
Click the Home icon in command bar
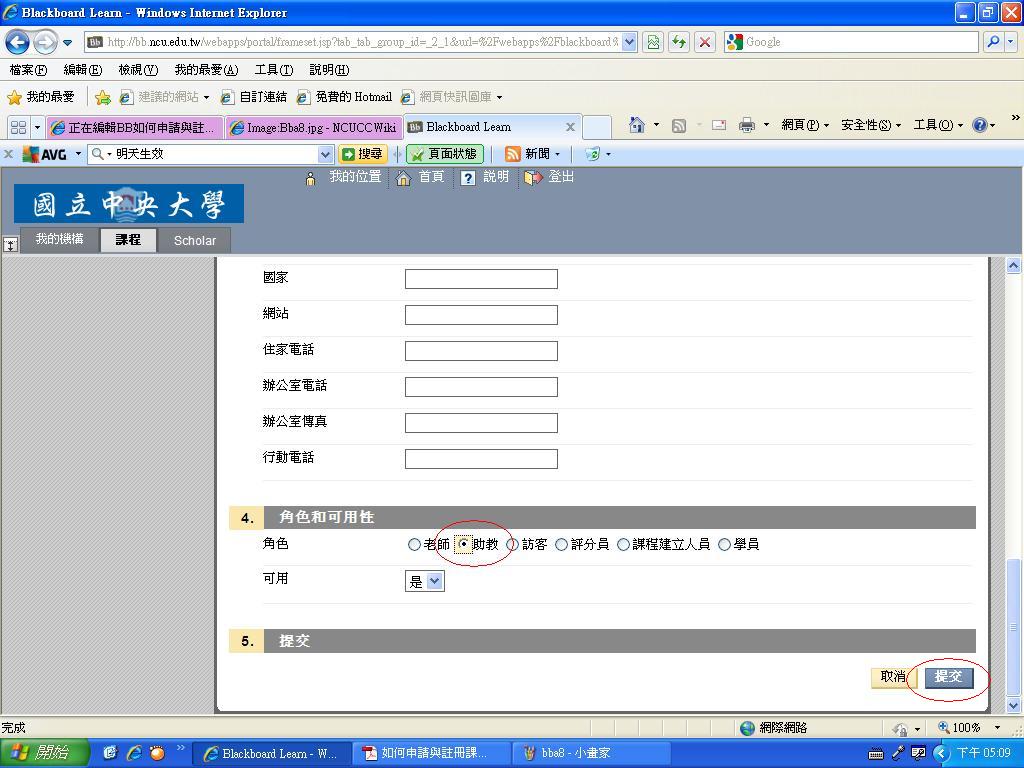point(636,125)
